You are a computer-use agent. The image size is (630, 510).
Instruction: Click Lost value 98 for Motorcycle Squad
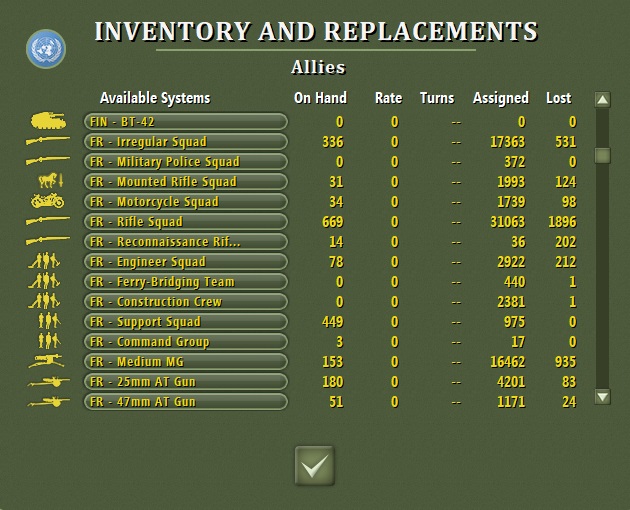(x=569, y=202)
